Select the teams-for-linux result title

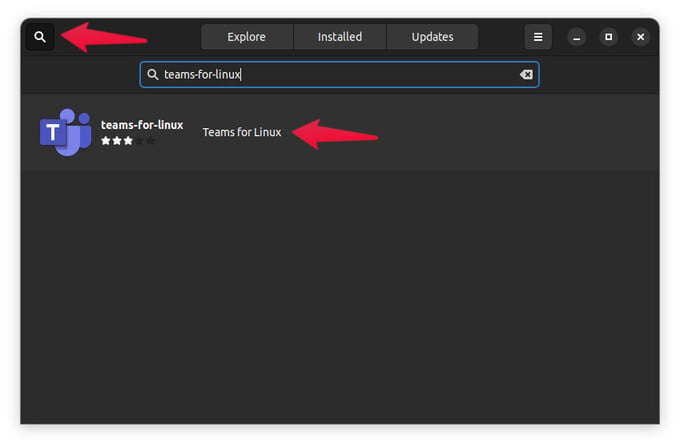(142, 125)
